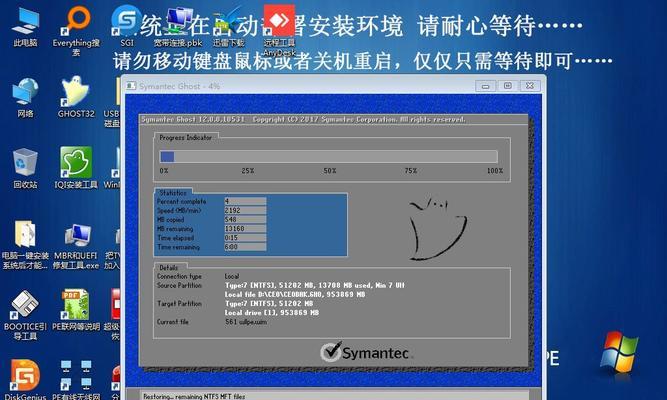667x400 pixels.
Task: Minimize the Symantec Ghost window
Action: click(x=485, y=86)
